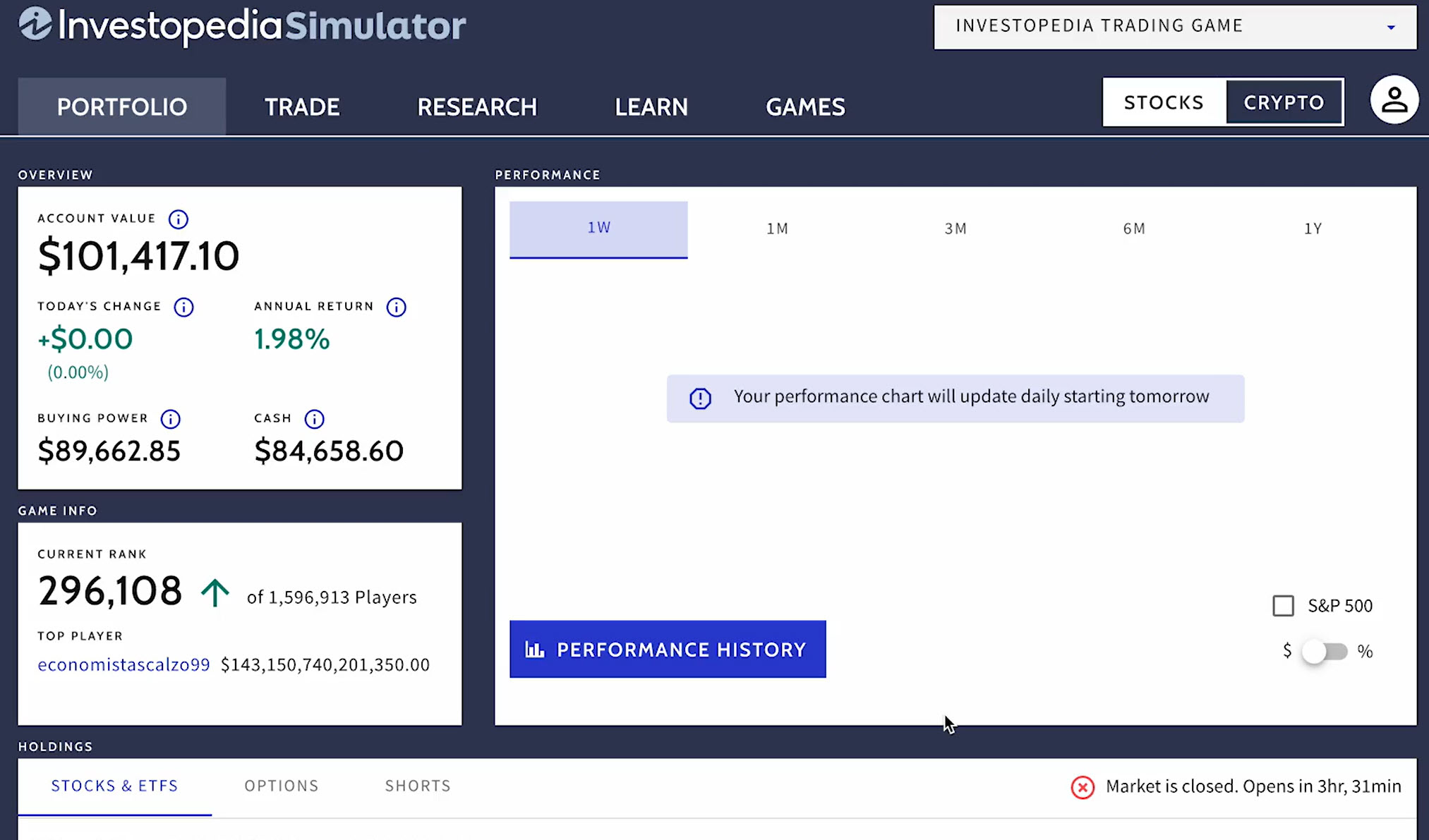Switch the simulator to CRYPTO mode
This screenshot has height=840, width=1429.
pyautogui.click(x=1284, y=102)
